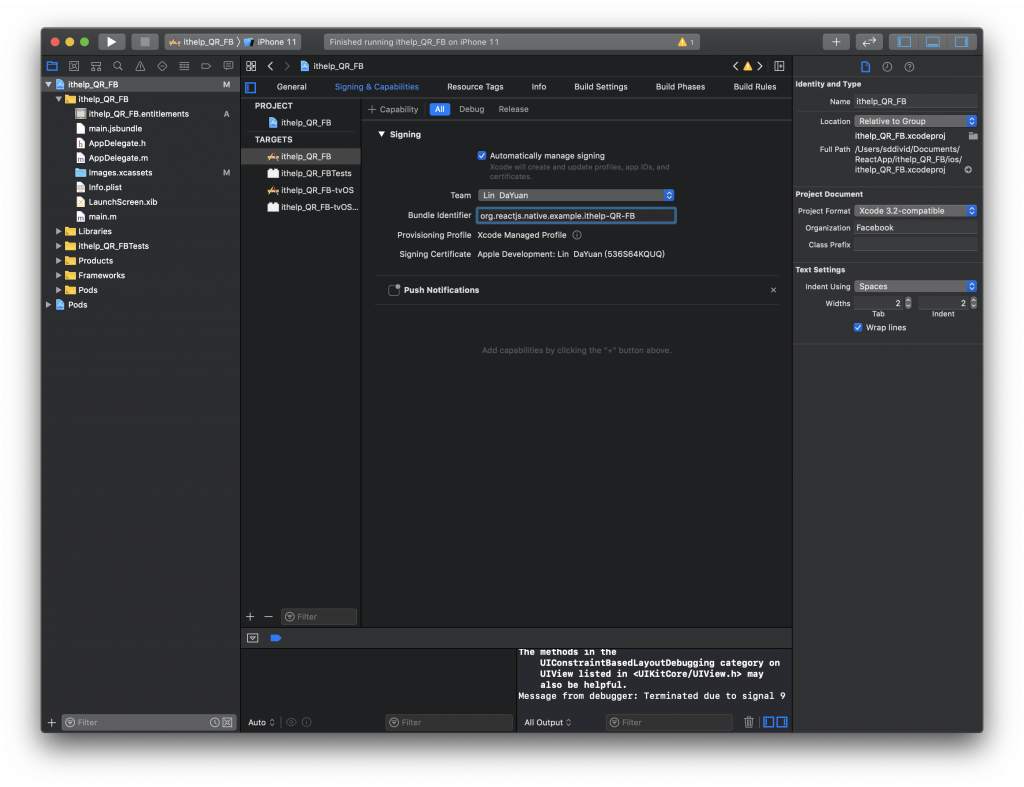1024x787 pixels.
Task: Add a capability with + Capability
Action: coord(393,109)
